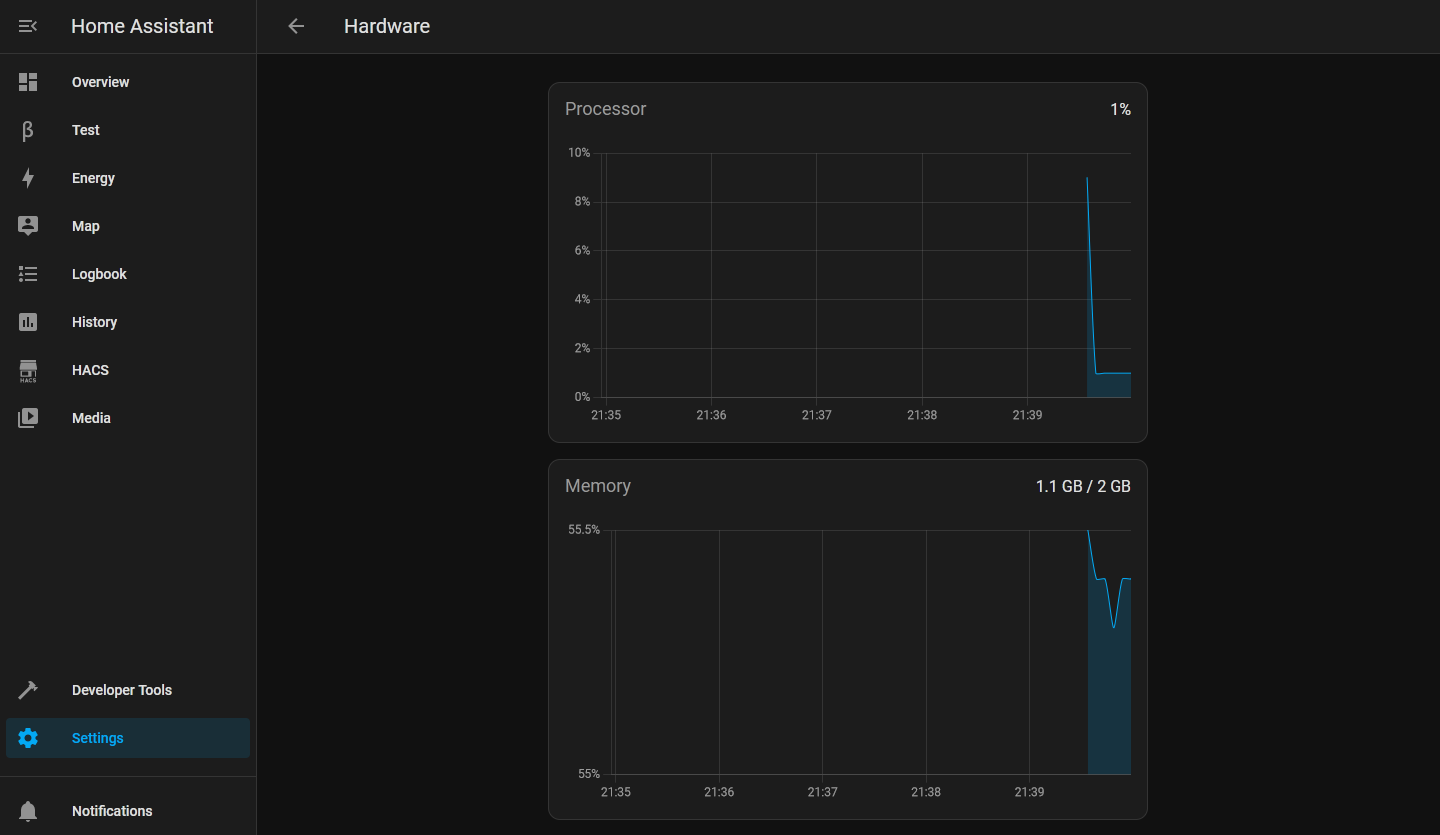Open the Media play icon
Screen dimensions: 1440x835
[x=28, y=418]
